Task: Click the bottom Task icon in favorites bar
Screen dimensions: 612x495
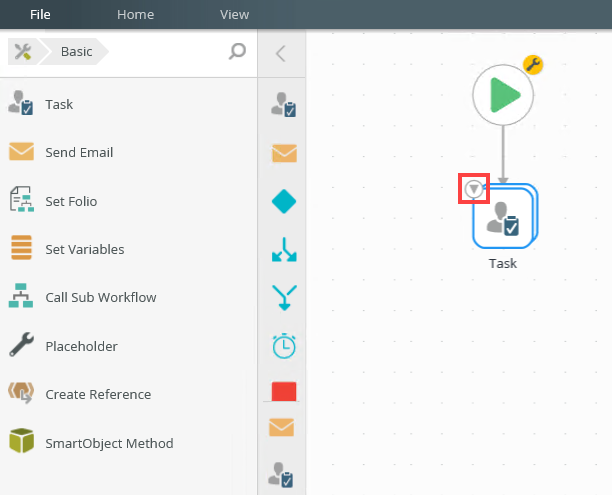Action: [x=281, y=475]
